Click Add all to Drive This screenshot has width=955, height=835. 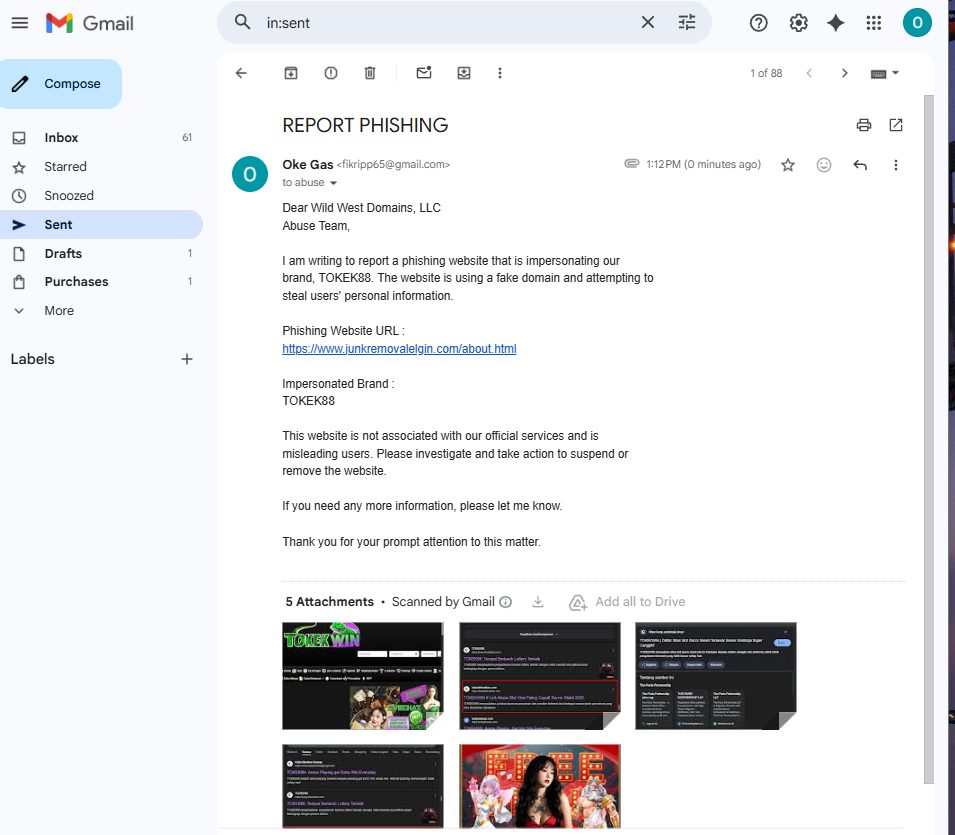tap(627, 602)
